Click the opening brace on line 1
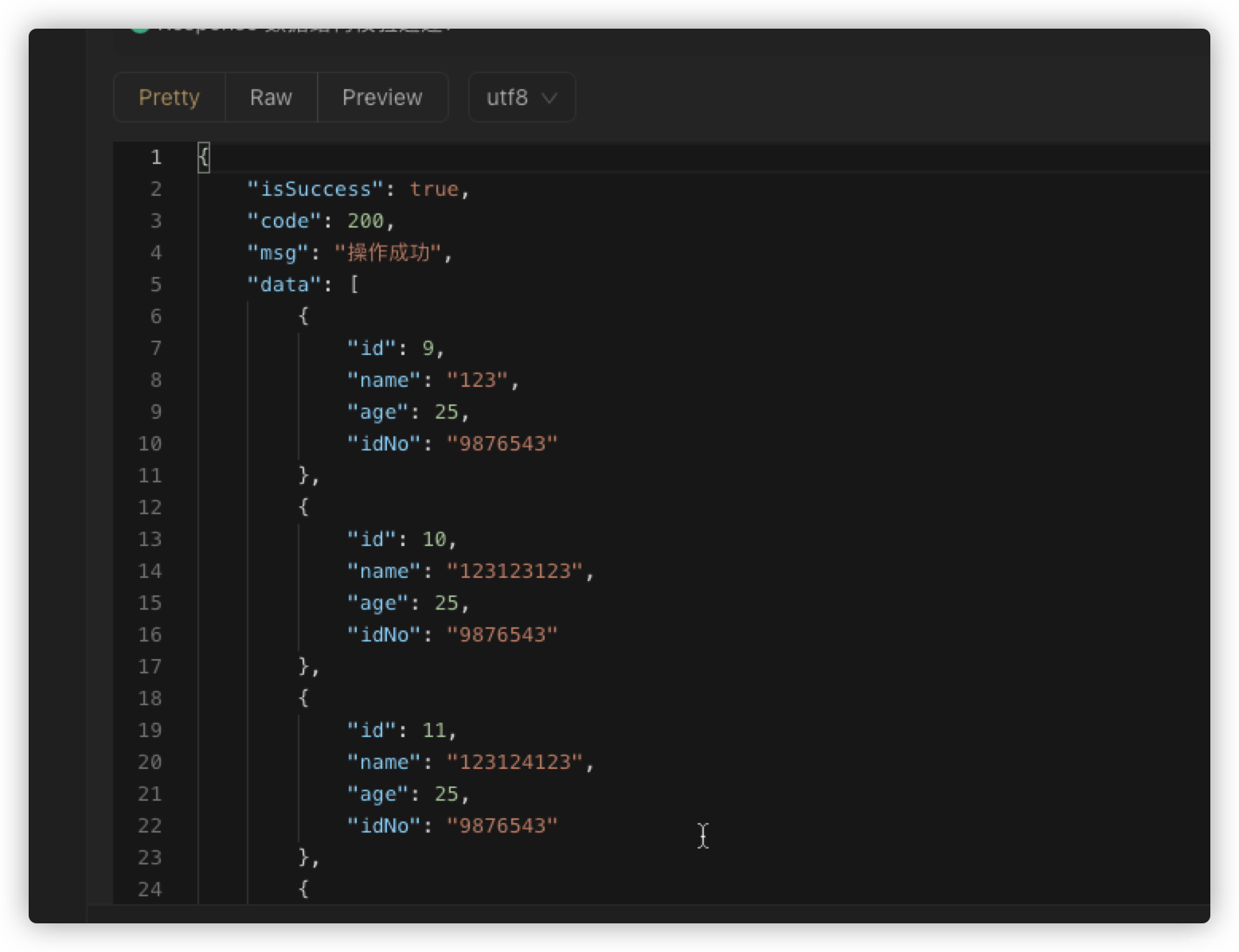The width and height of the screenshot is (1239, 952). 204,158
